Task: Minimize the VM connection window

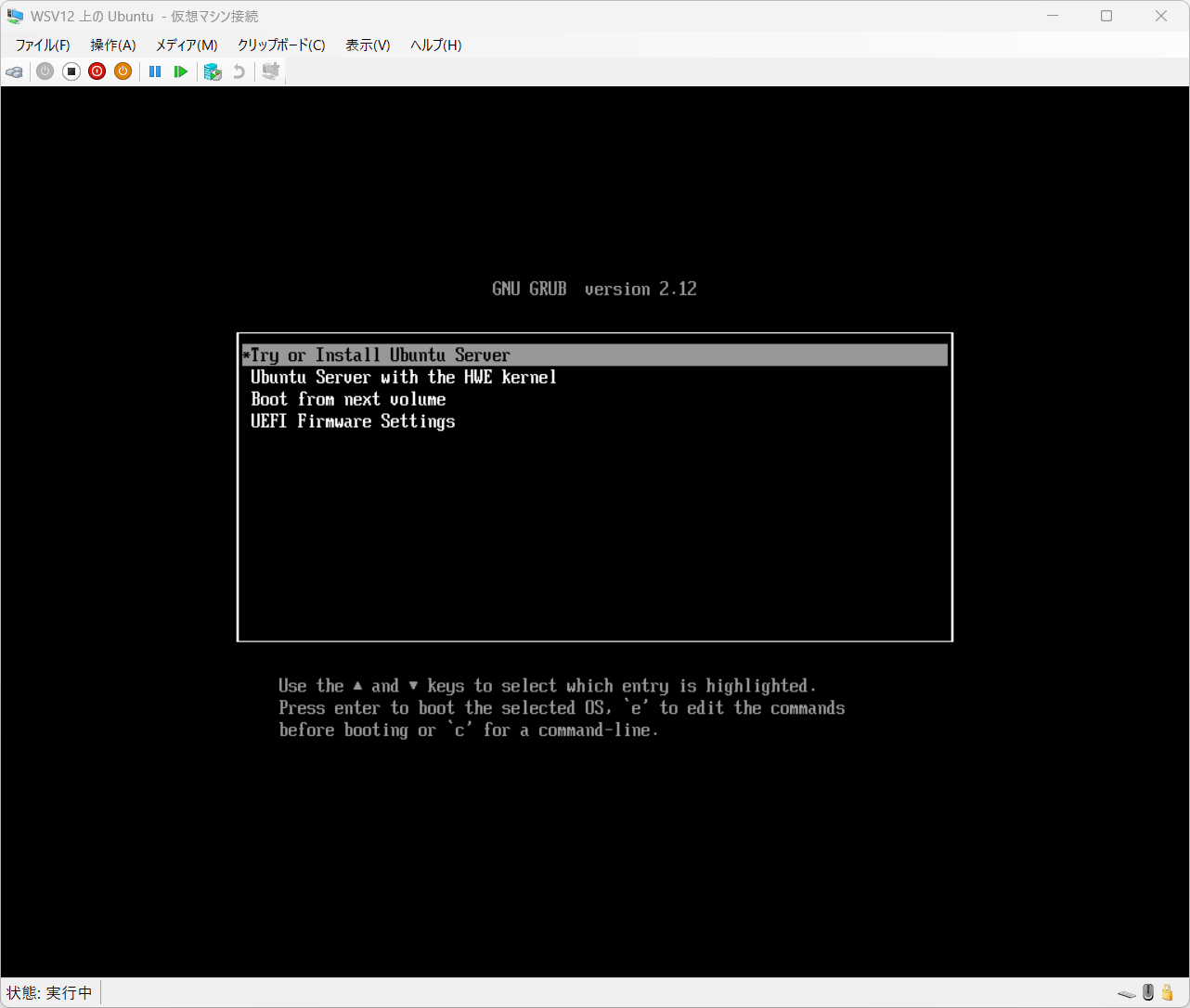Action: [1053, 16]
